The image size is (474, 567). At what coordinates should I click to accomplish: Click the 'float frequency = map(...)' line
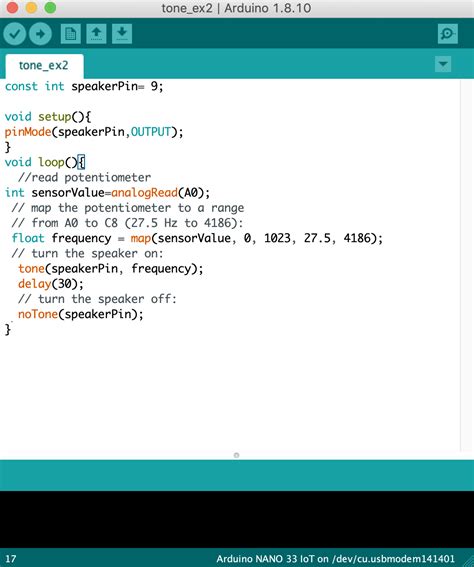[x=197, y=238]
